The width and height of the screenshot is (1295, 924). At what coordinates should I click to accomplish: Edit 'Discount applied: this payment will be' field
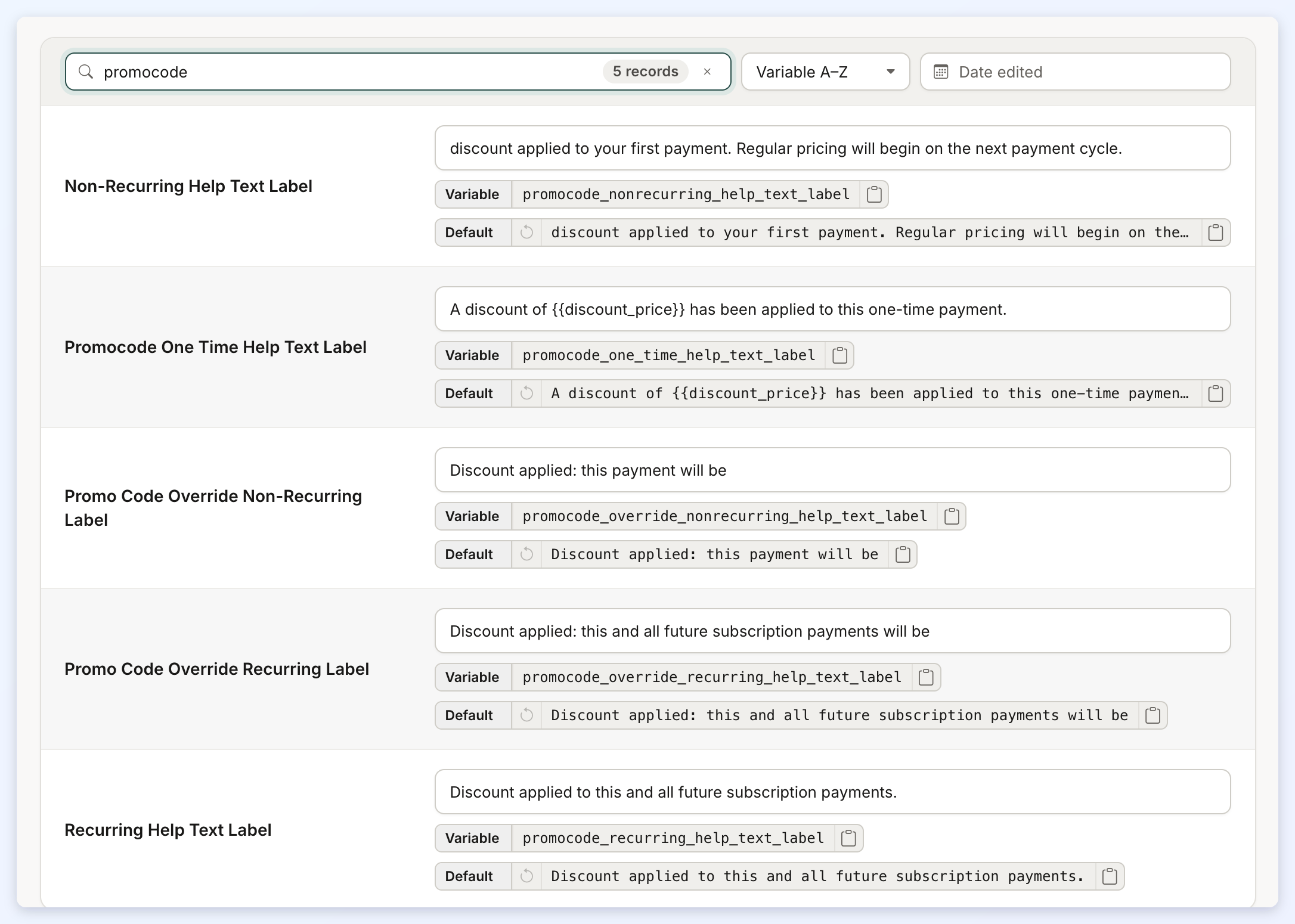(x=832, y=470)
